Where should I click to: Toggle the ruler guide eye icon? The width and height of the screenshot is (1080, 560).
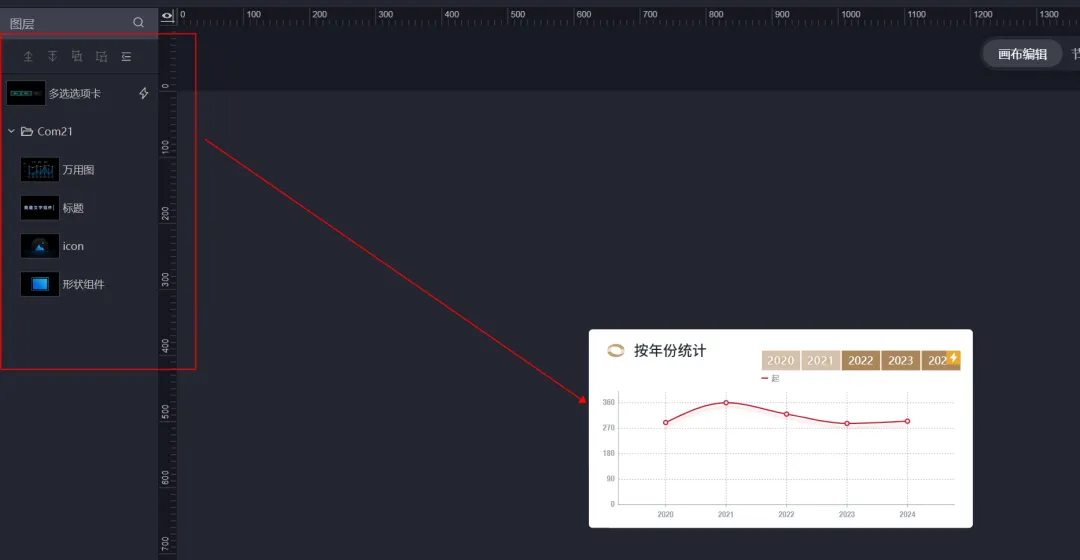(167, 16)
